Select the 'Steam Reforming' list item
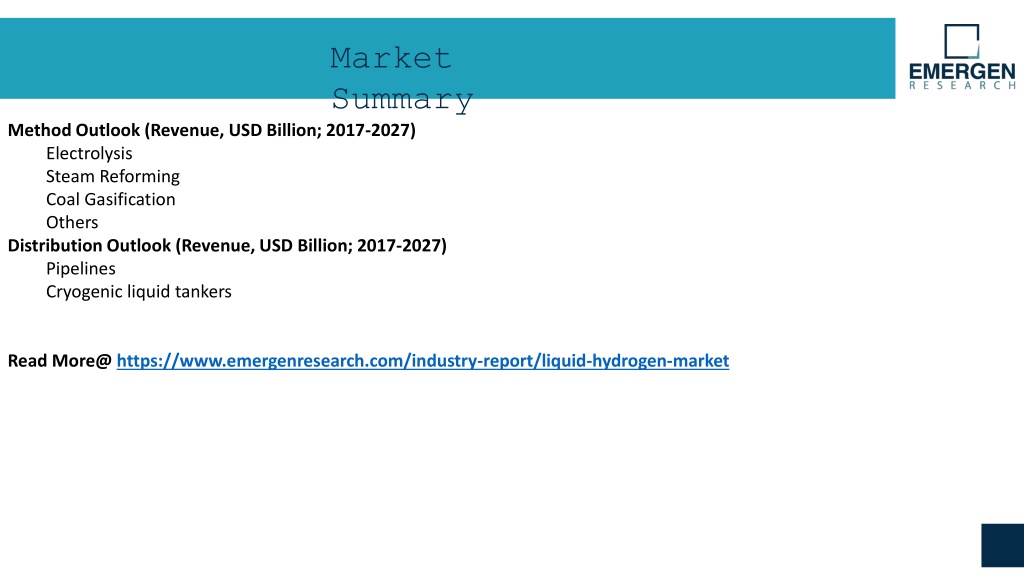1024x576 pixels. click(x=112, y=176)
